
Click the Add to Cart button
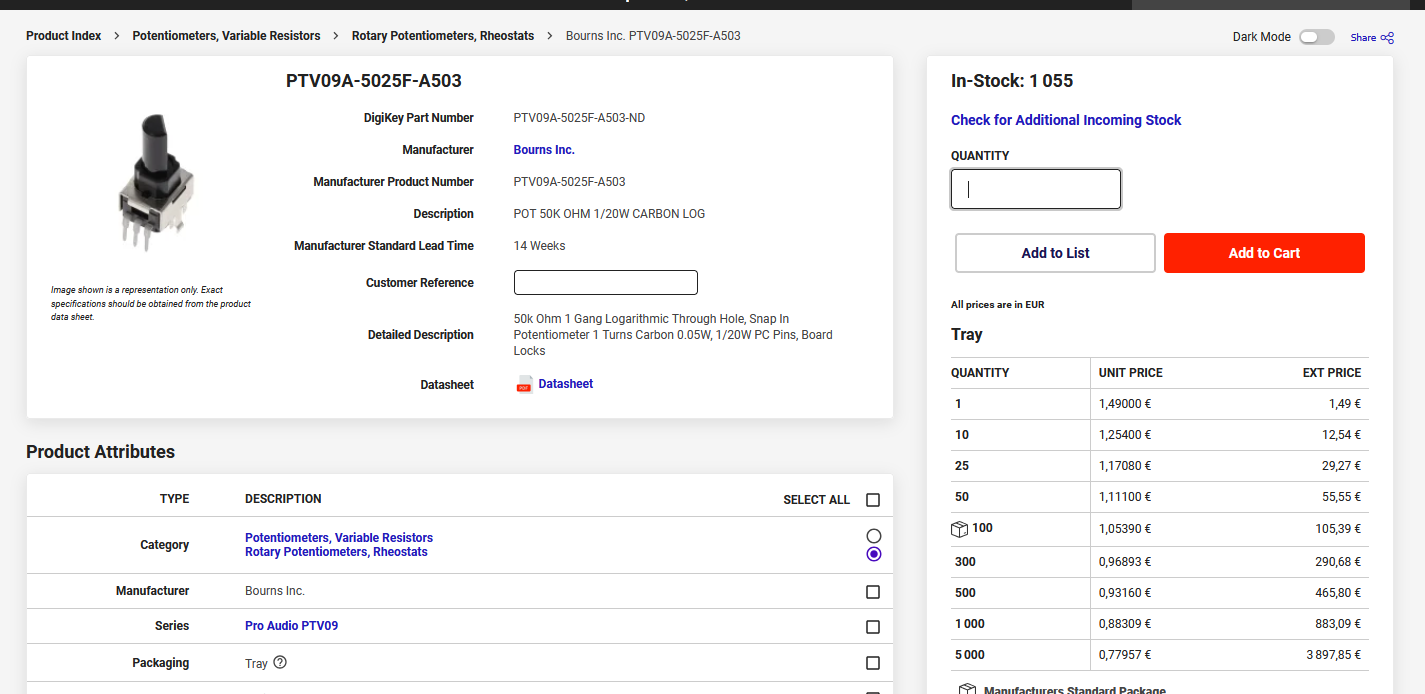coord(1264,253)
